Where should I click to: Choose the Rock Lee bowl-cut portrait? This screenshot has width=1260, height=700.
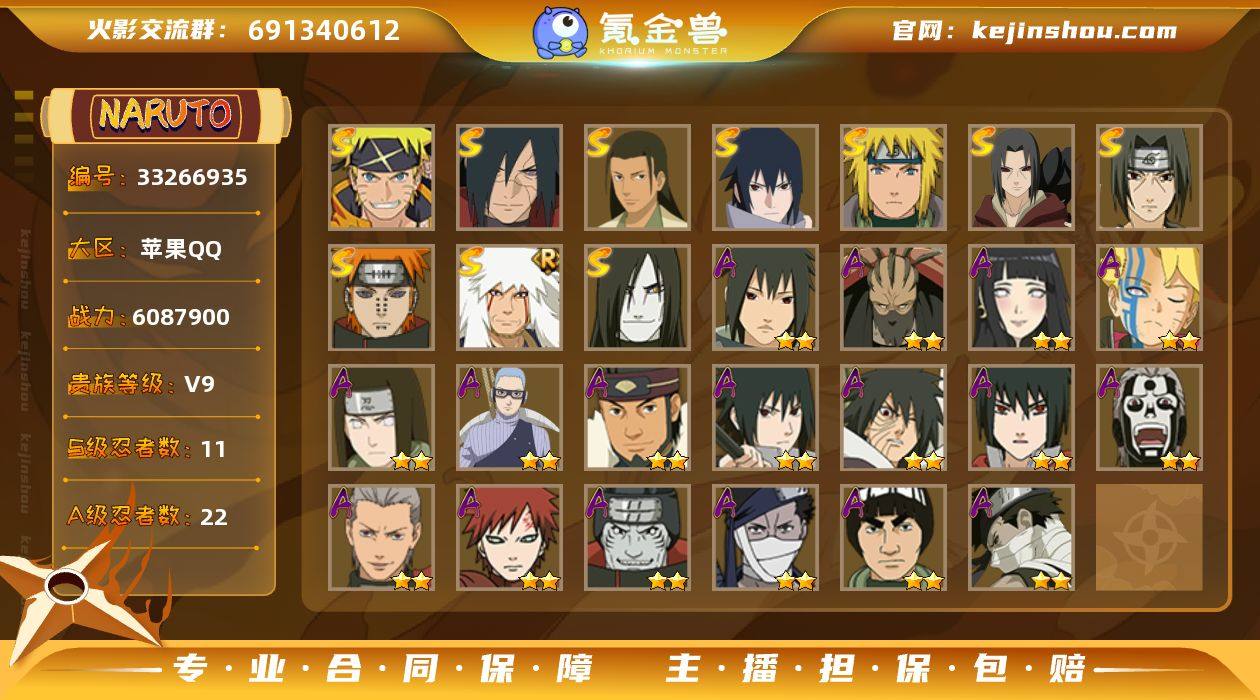click(x=893, y=537)
